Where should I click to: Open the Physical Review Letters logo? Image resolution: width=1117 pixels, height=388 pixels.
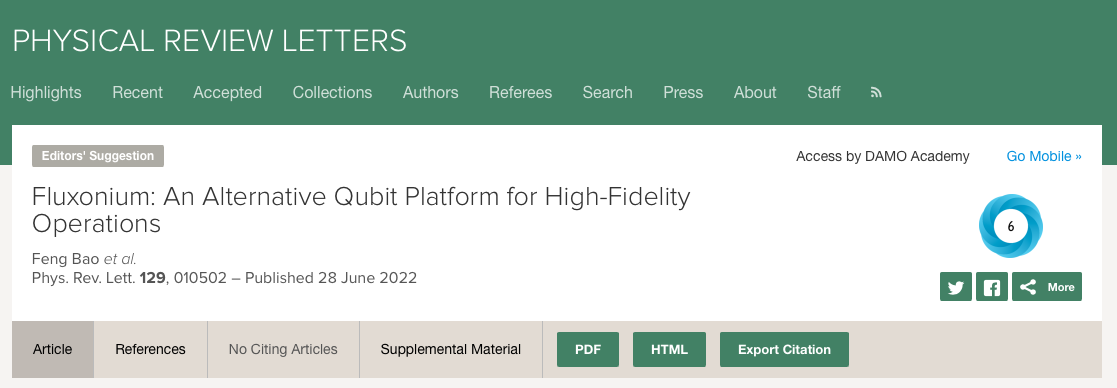tap(209, 41)
